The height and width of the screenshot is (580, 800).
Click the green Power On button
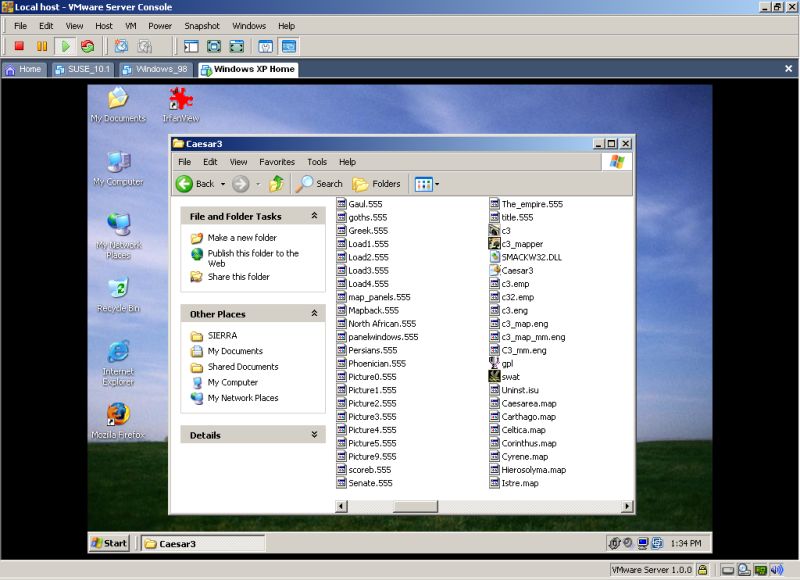[65, 46]
